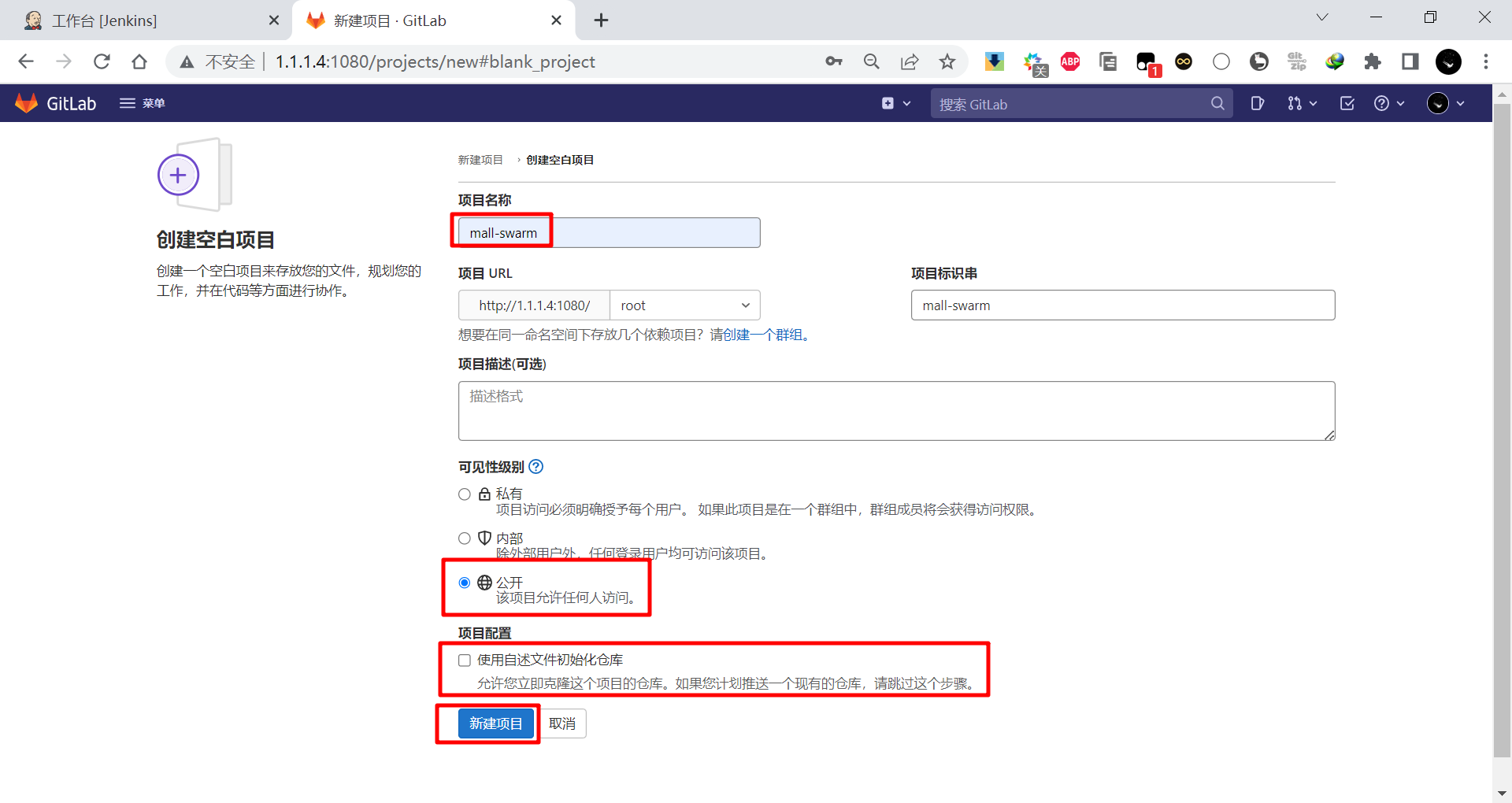The image size is (1512, 803).
Task: Open browser extensions puzzle icon
Action: tap(1373, 61)
